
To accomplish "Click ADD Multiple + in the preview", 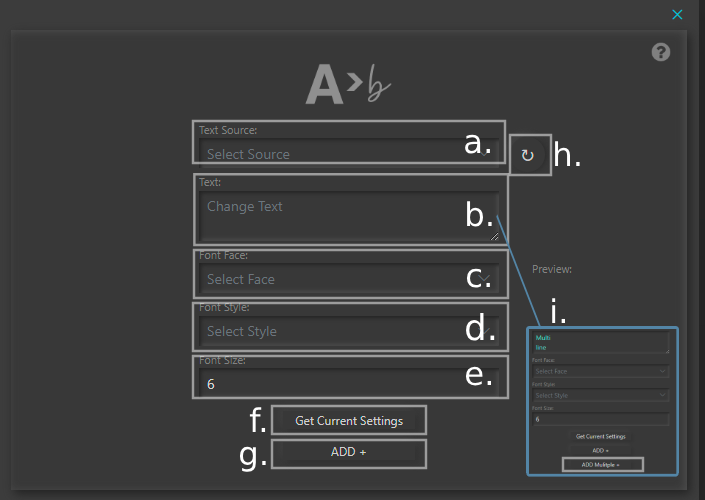I will [x=601, y=465].
